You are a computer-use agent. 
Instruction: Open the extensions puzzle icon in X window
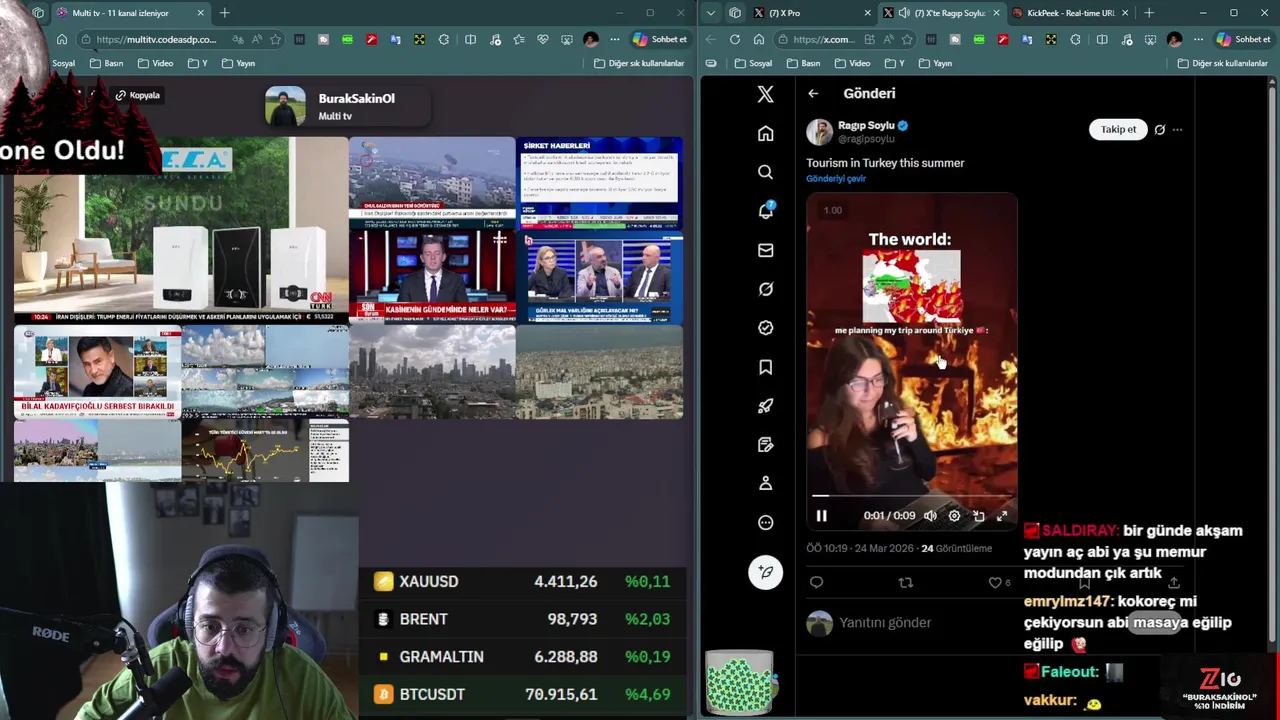click(1075, 39)
